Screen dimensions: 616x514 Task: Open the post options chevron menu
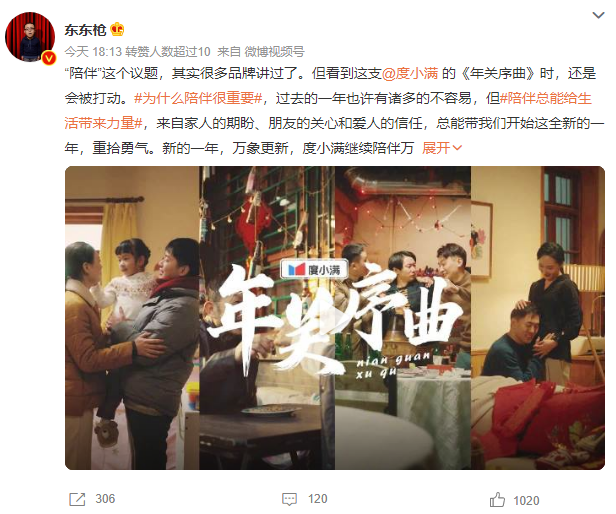point(598,15)
